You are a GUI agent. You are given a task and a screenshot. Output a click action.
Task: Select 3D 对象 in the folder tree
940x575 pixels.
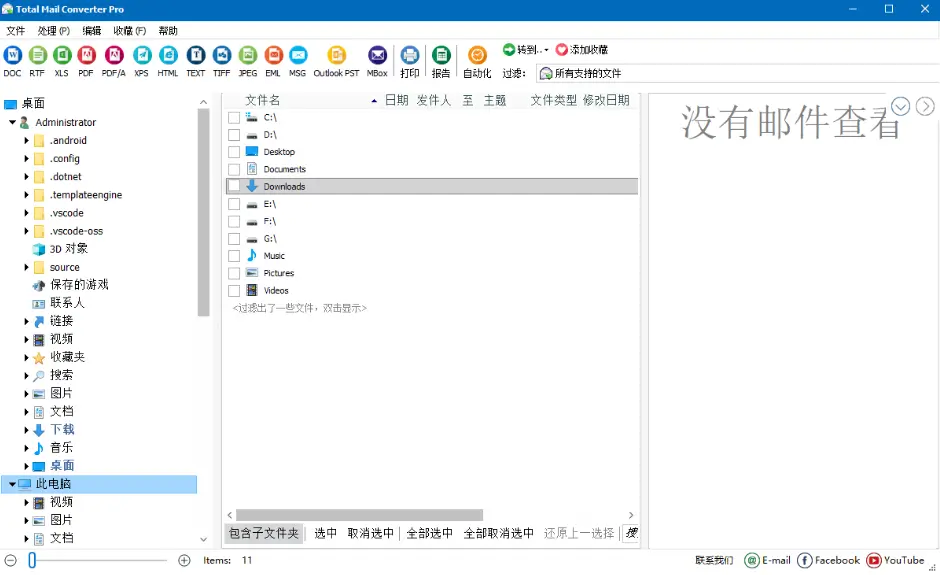(x=68, y=249)
